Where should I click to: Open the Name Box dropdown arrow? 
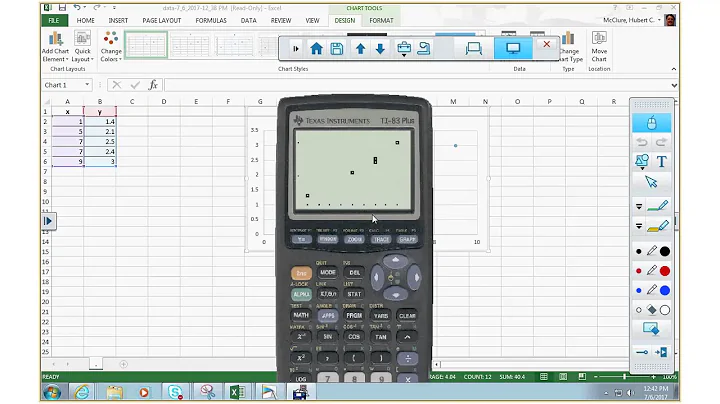(x=87, y=85)
